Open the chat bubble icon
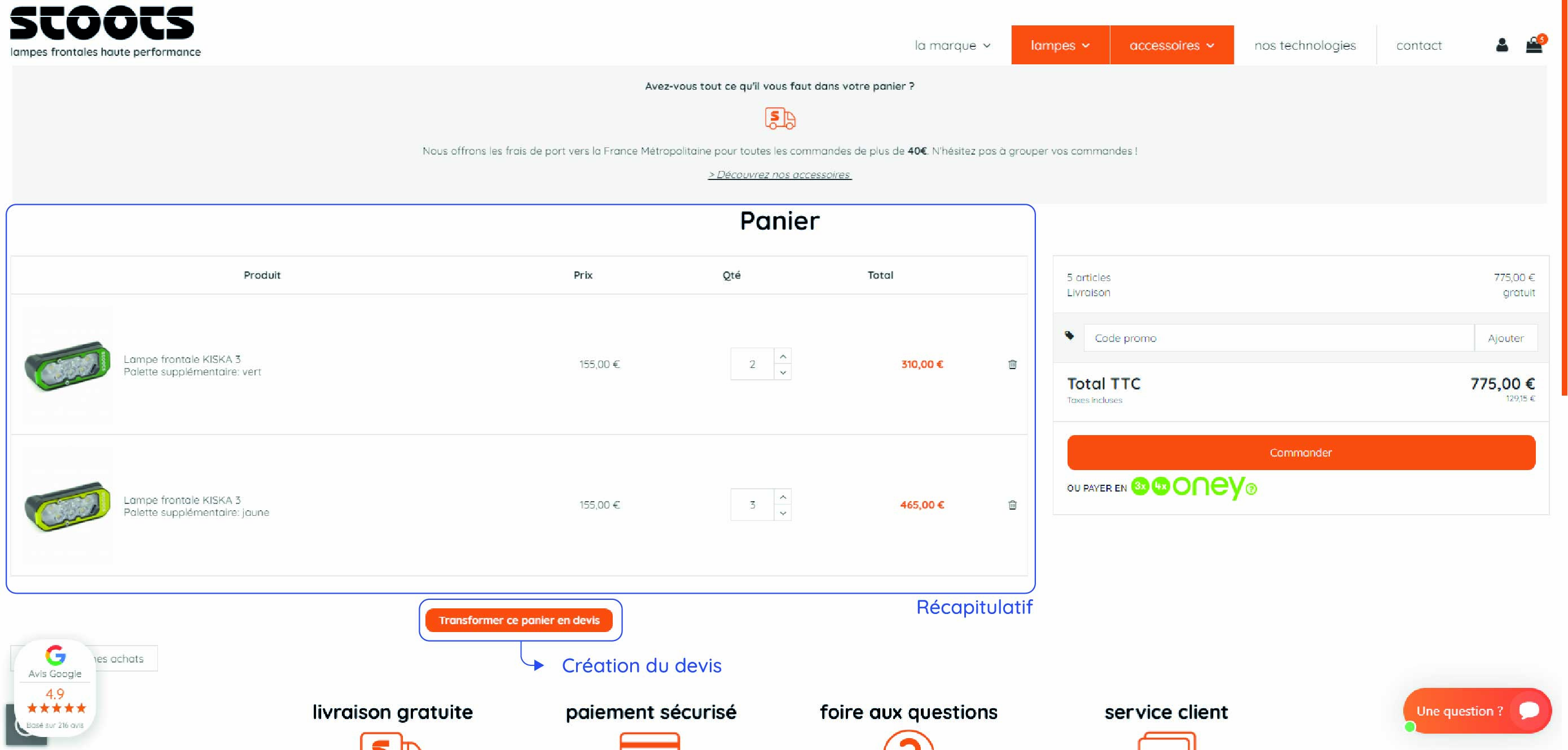The image size is (1568, 750). tap(1529, 710)
